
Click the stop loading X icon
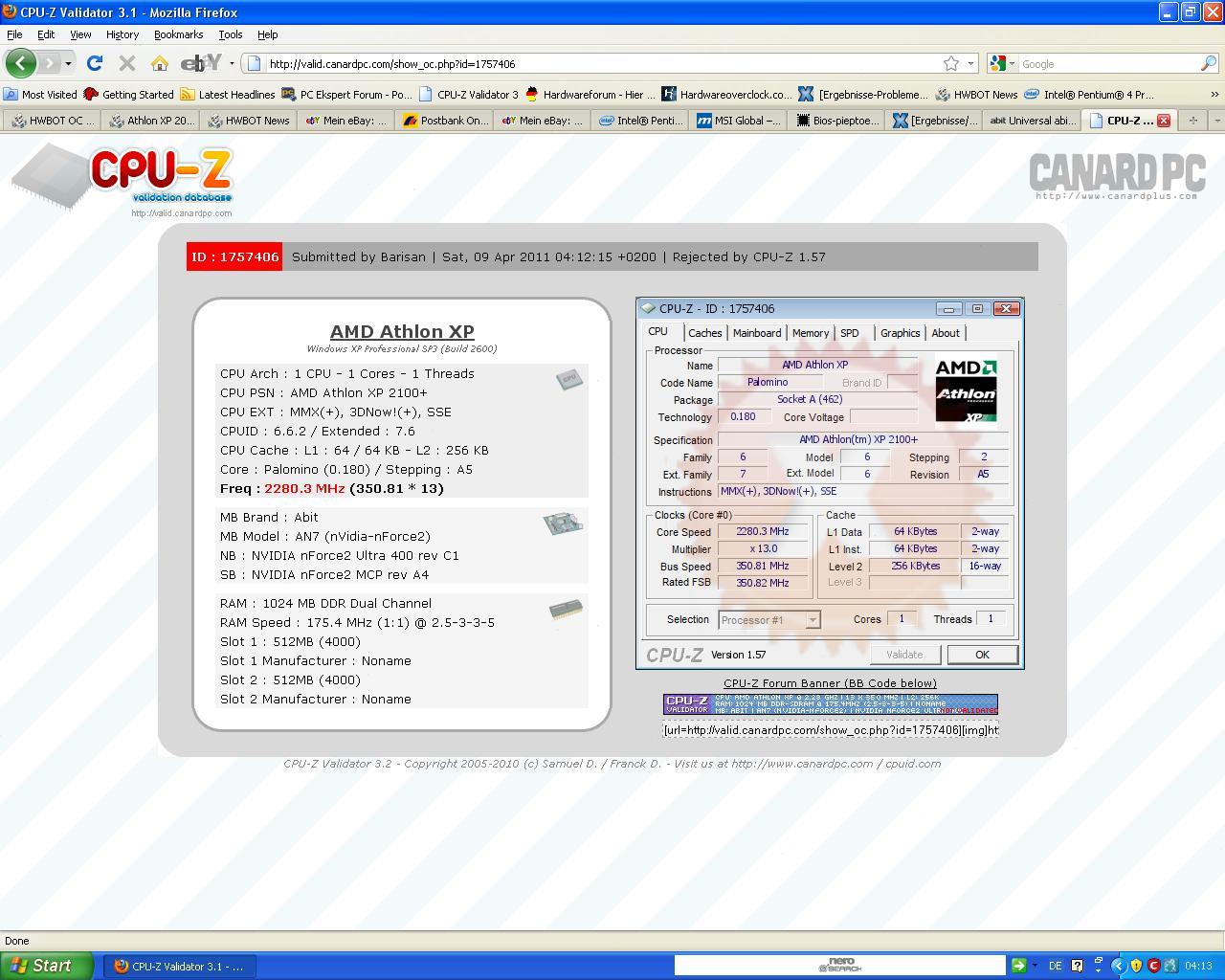point(126,63)
